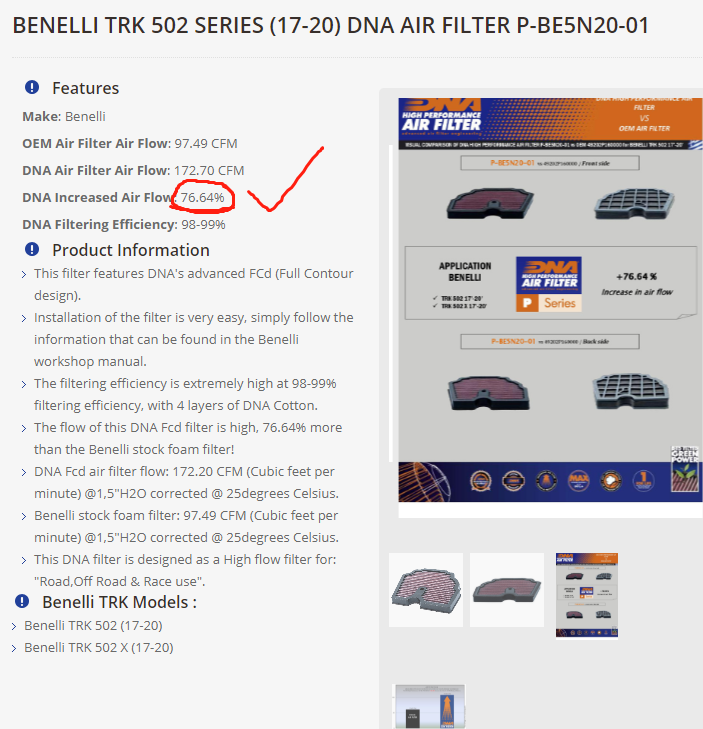Click chevron beside Installation bullet point

click(x=24, y=318)
